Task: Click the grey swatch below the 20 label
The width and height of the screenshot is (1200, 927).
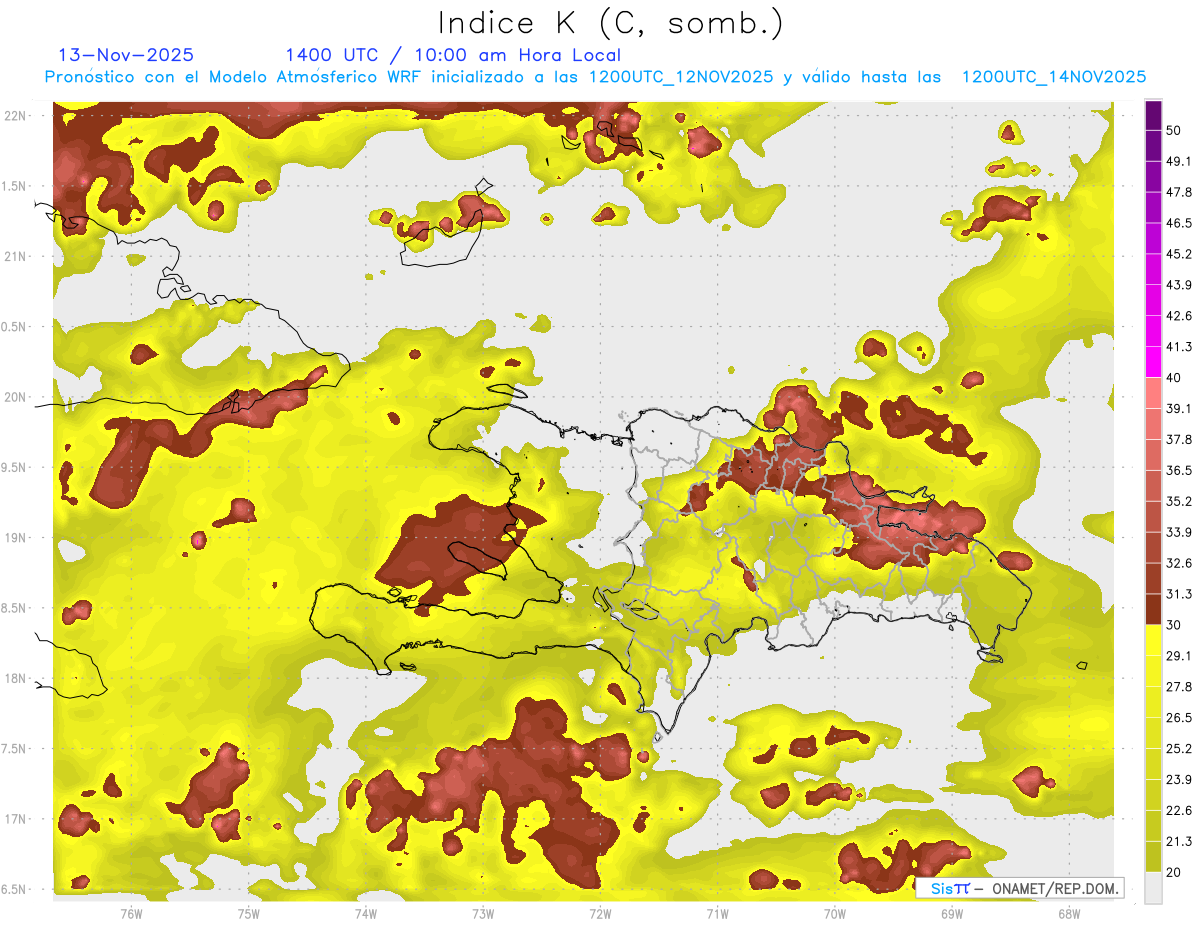Action: click(1154, 887)
